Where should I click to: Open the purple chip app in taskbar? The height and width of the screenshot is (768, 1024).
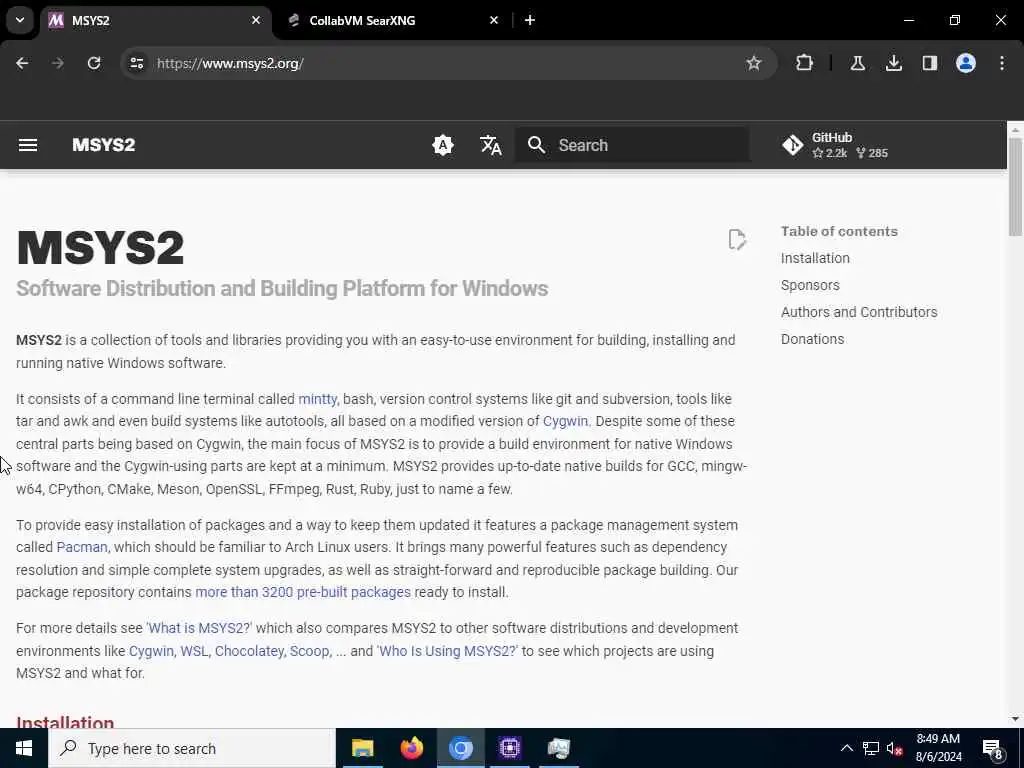click(509, 748)
